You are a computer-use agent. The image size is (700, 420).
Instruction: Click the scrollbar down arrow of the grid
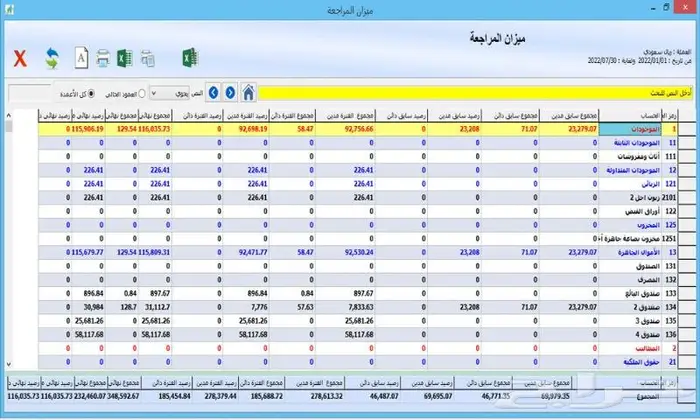tap(8, 364)
